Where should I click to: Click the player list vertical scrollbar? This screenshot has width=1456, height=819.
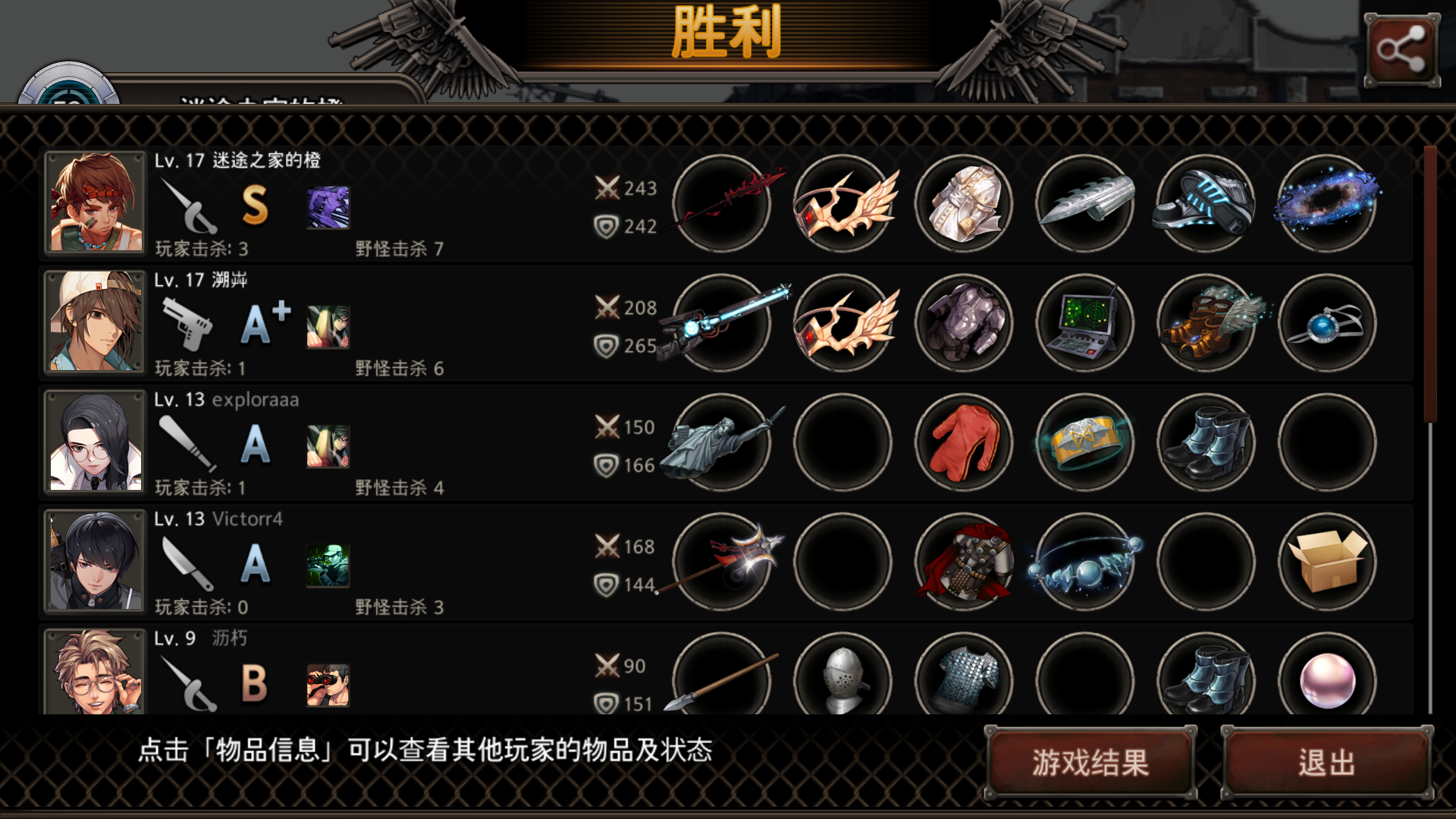tap(1430, 429)
